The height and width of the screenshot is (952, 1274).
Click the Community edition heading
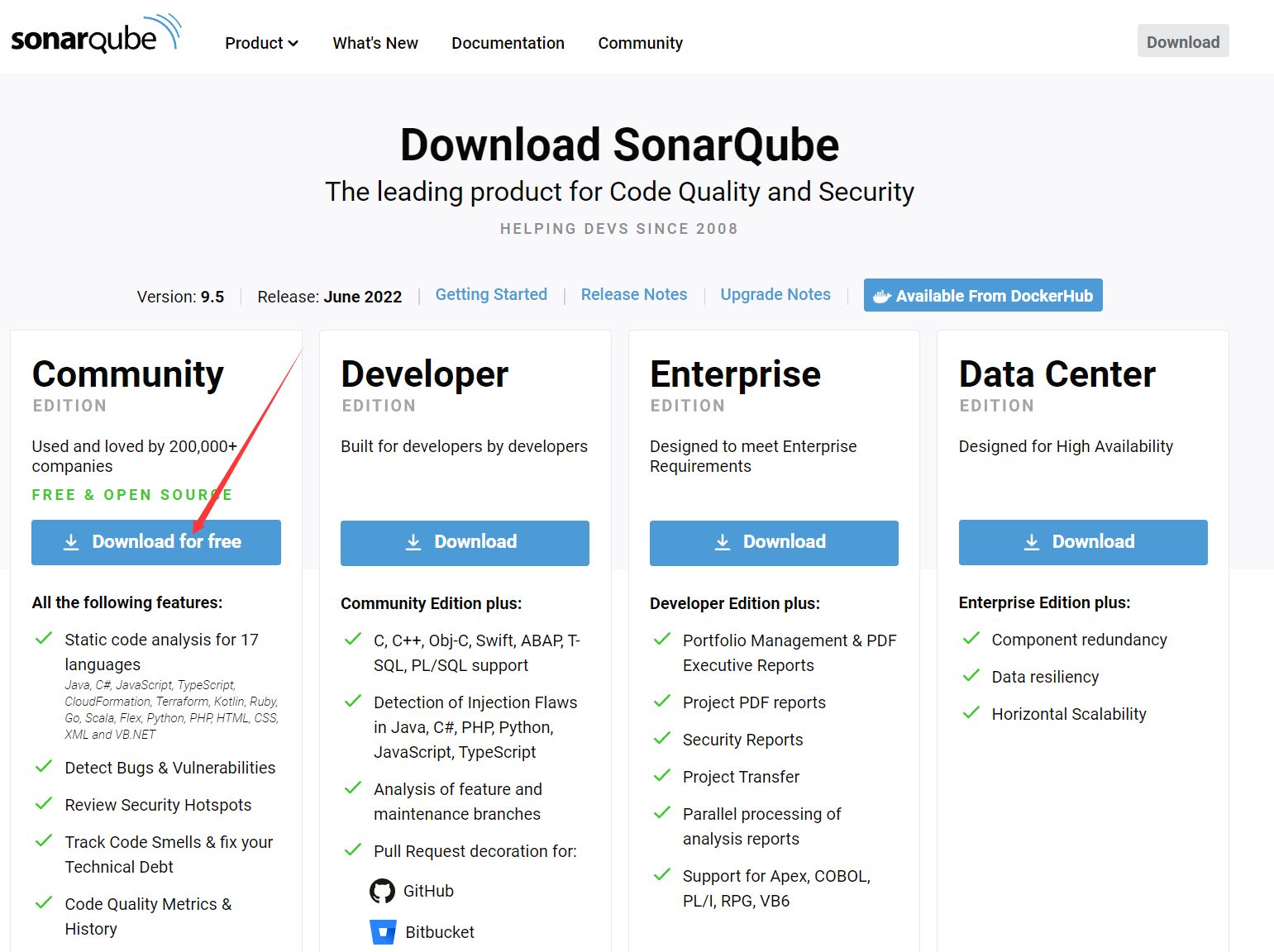(x=128, y=374)
